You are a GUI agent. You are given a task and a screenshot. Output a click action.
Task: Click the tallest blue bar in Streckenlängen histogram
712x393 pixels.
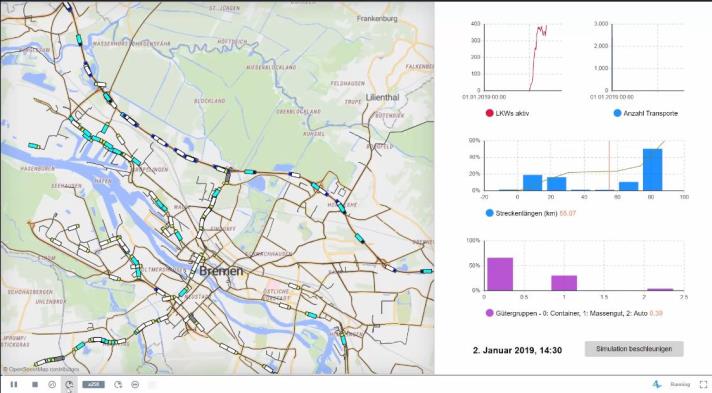[653, 169]
